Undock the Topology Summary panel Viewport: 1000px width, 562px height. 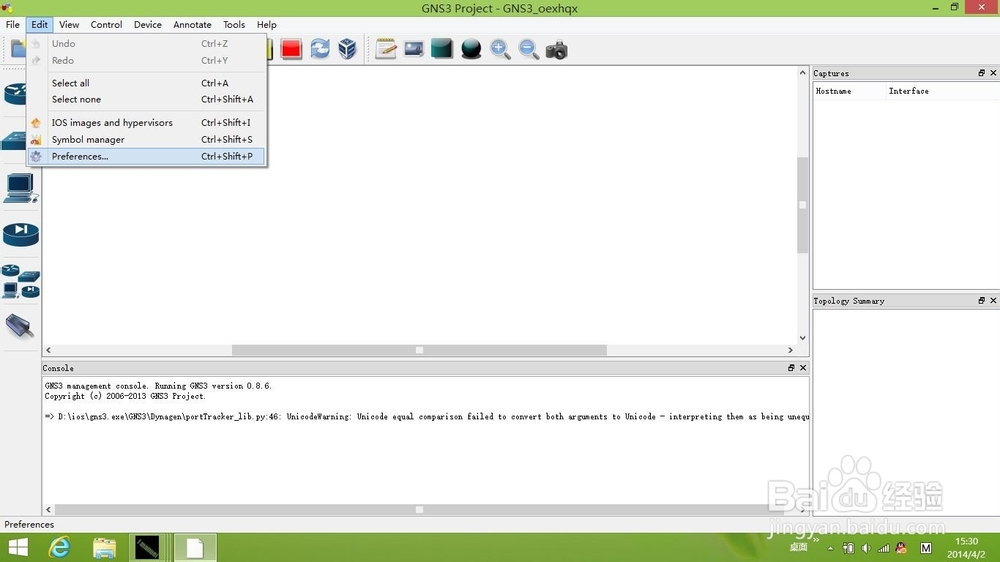(x=982, y=300)
